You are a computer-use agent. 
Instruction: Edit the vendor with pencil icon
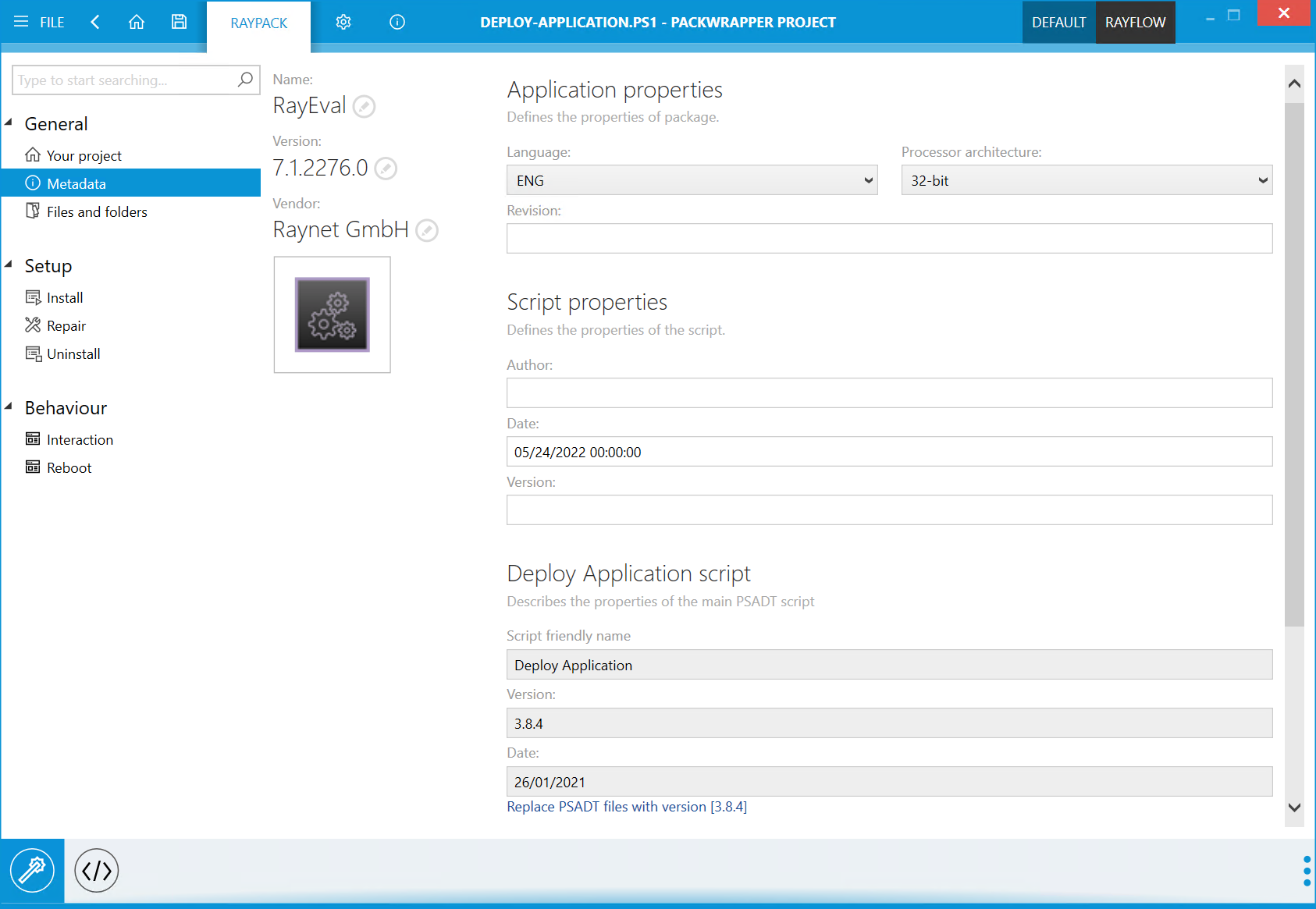[x=426, y=230]
